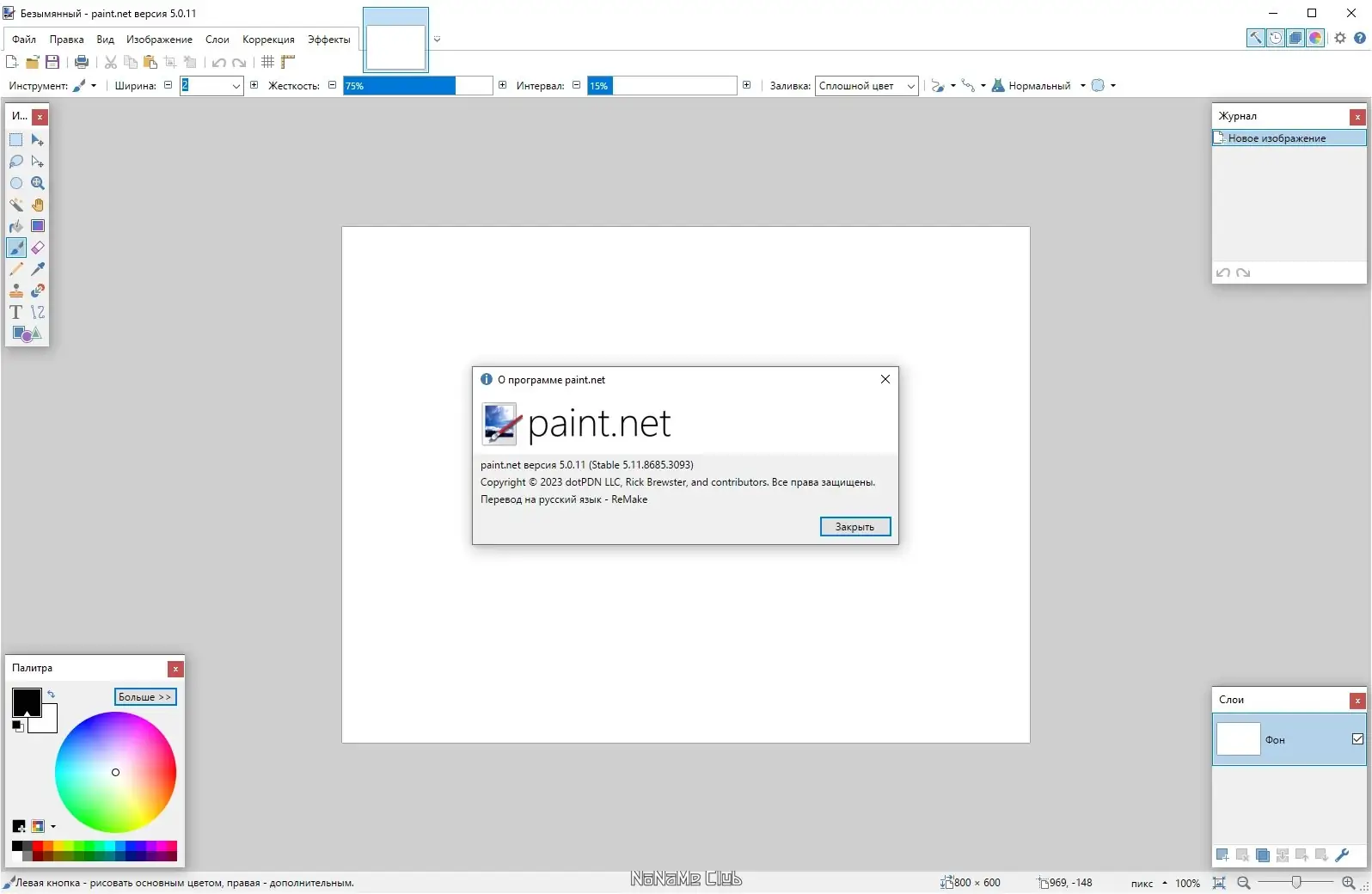
Task: Open the Коррекция menu
Action: (268, 40)
